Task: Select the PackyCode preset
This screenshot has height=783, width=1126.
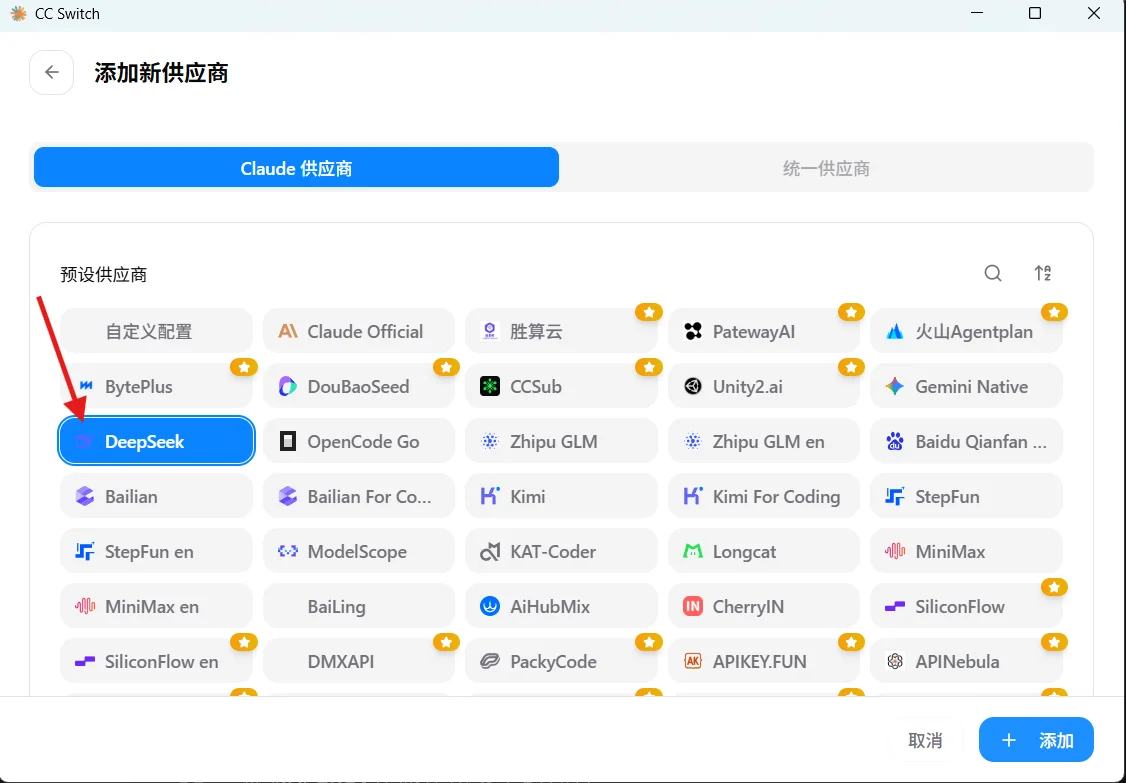Action: pos(562,662)
